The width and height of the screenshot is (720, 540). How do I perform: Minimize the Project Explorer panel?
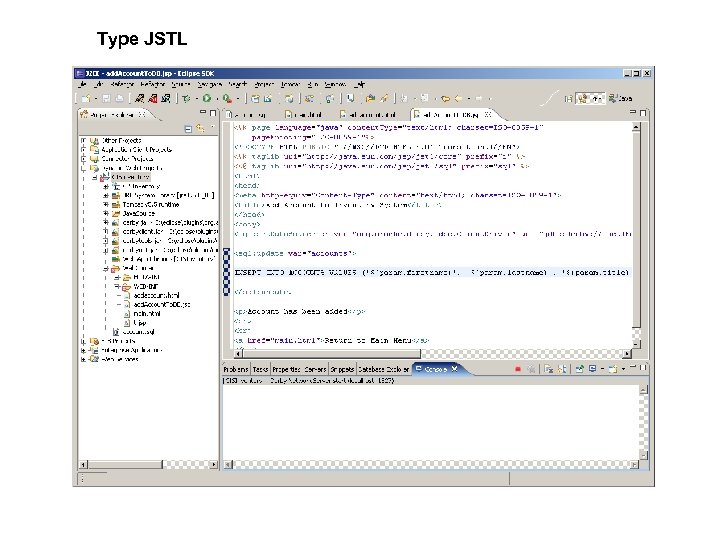pyautogui.click(x=203, y=112)
